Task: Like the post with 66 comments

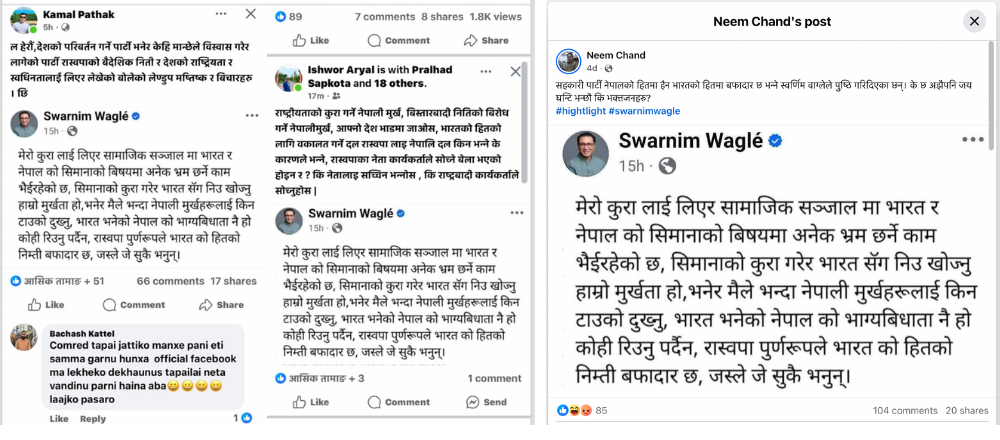Action: coord(47,305)
